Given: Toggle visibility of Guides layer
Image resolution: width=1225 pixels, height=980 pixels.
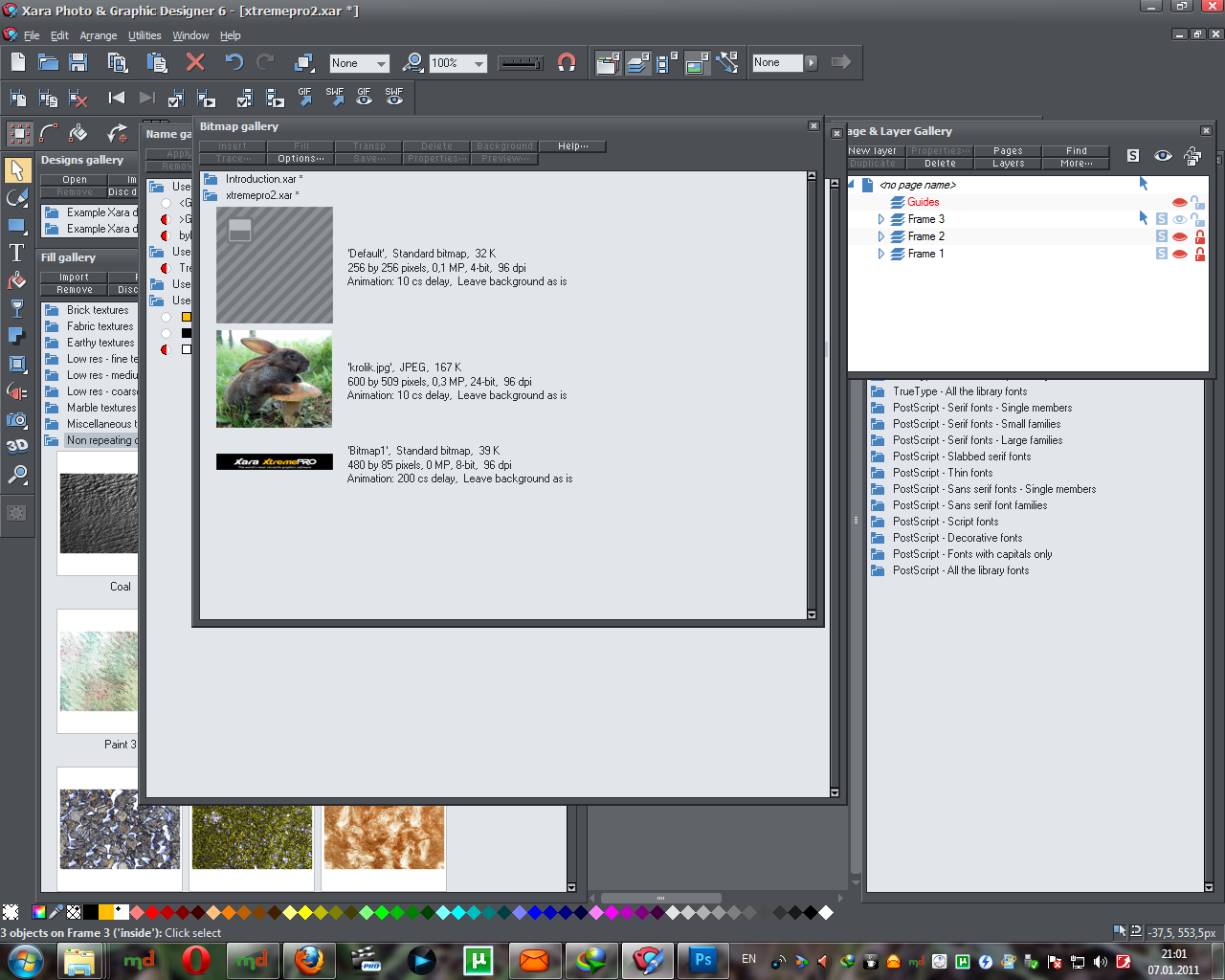Looking at the screenshot, I should (1179, 202).
